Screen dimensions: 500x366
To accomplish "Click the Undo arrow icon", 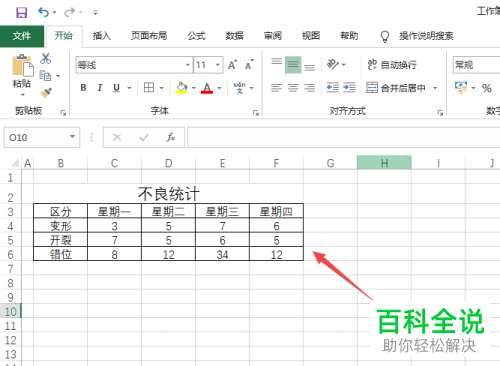I will click(x=44, y=12).
